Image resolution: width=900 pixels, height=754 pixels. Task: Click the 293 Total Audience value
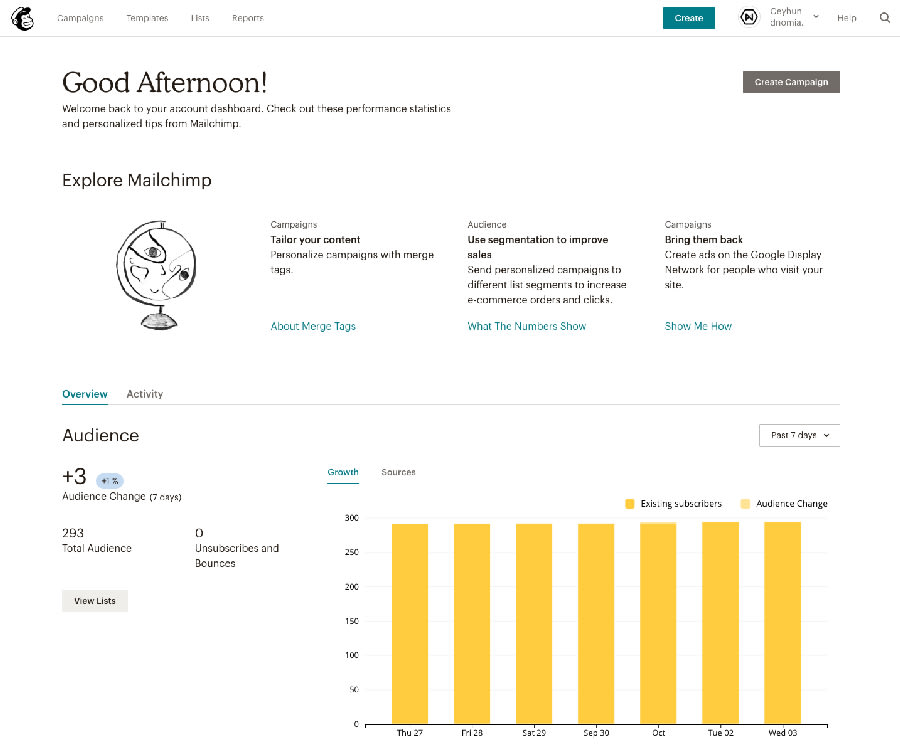(73, 533)
